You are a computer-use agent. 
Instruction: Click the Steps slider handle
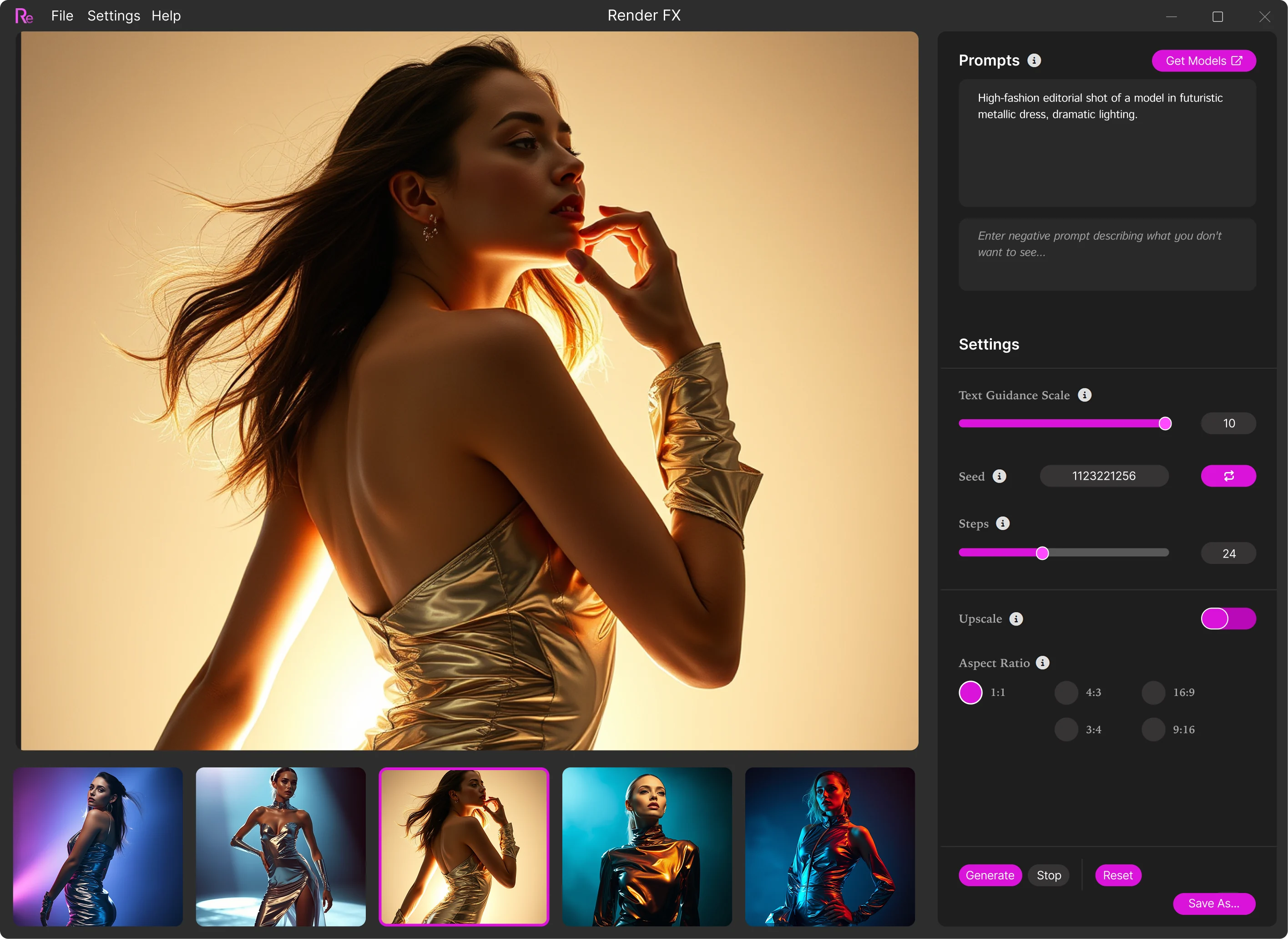coord(1042,553)
